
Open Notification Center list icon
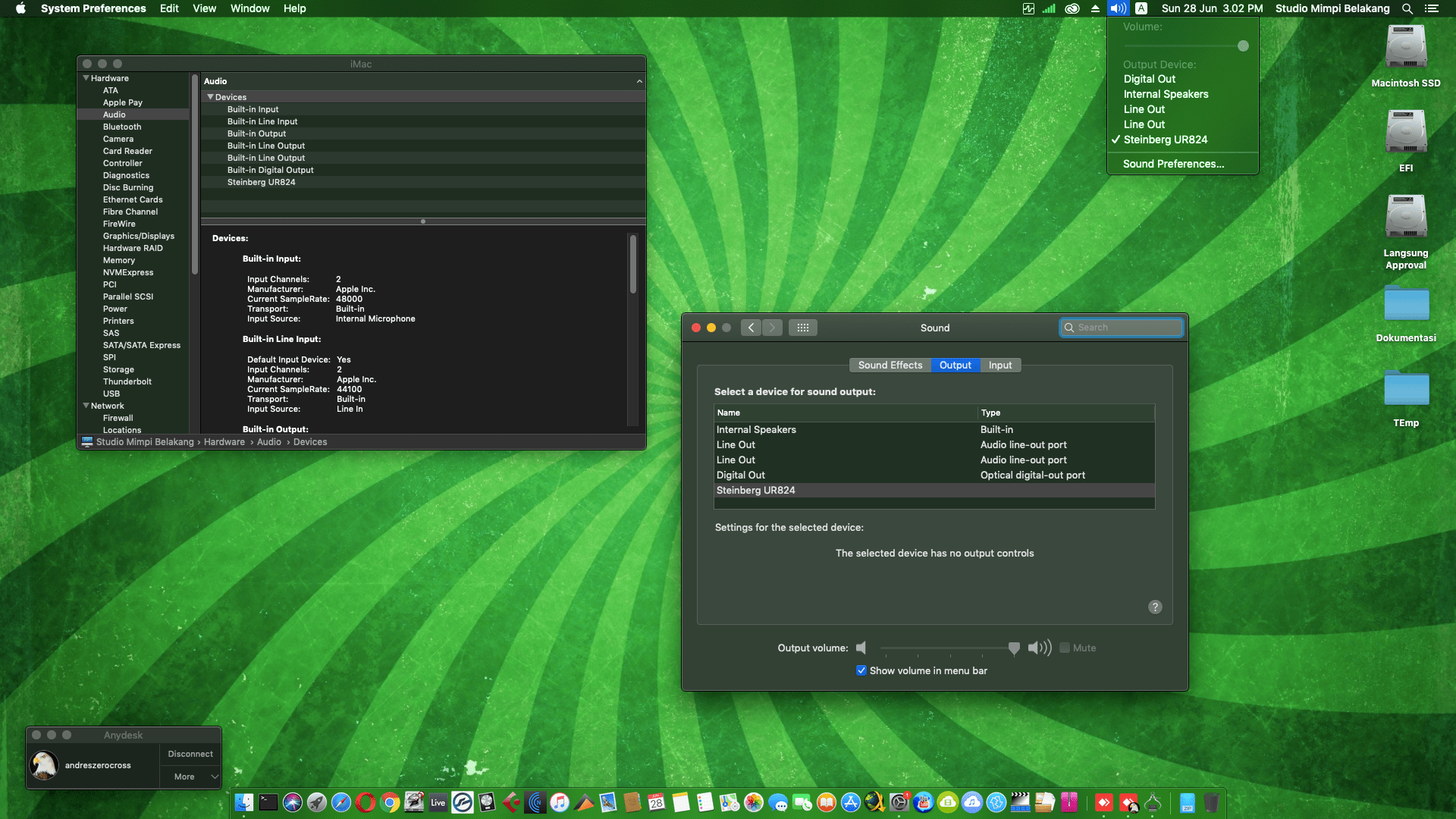(x=1432, y=8)
